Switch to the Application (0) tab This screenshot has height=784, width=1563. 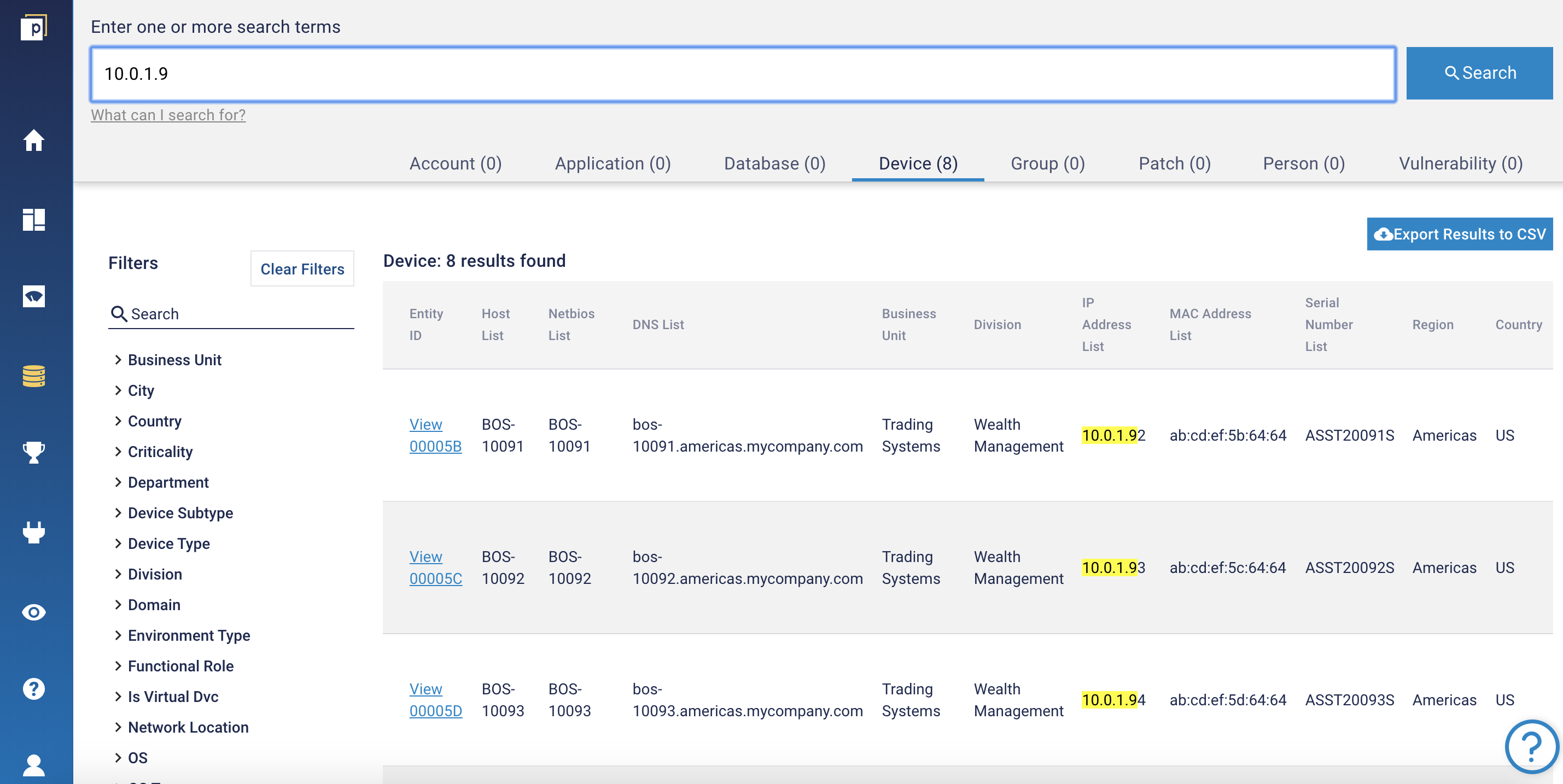pos(613,163)
